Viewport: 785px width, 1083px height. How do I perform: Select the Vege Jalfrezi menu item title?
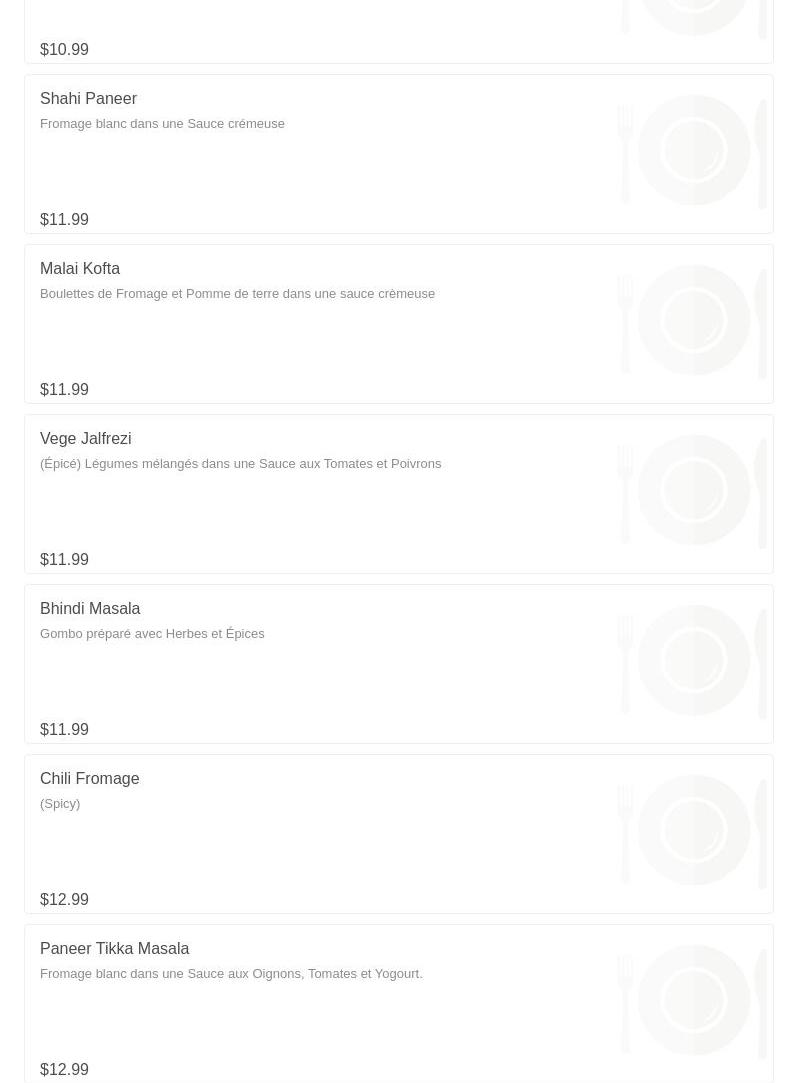(x=85, y=438)
